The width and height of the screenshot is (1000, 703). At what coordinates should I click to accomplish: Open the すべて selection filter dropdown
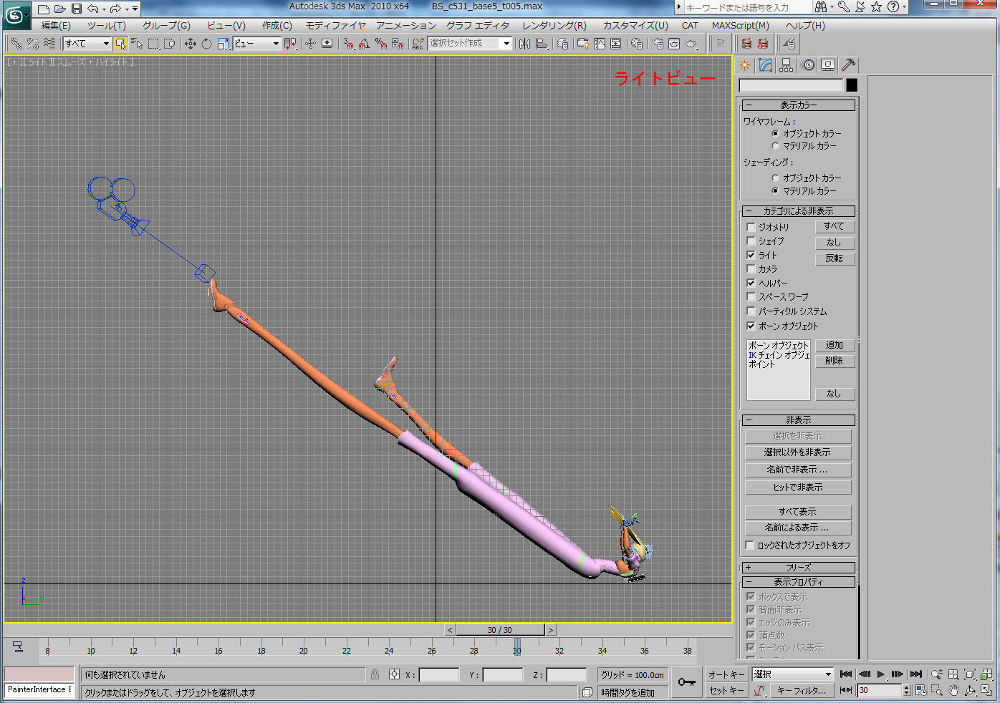pos(87,44)
